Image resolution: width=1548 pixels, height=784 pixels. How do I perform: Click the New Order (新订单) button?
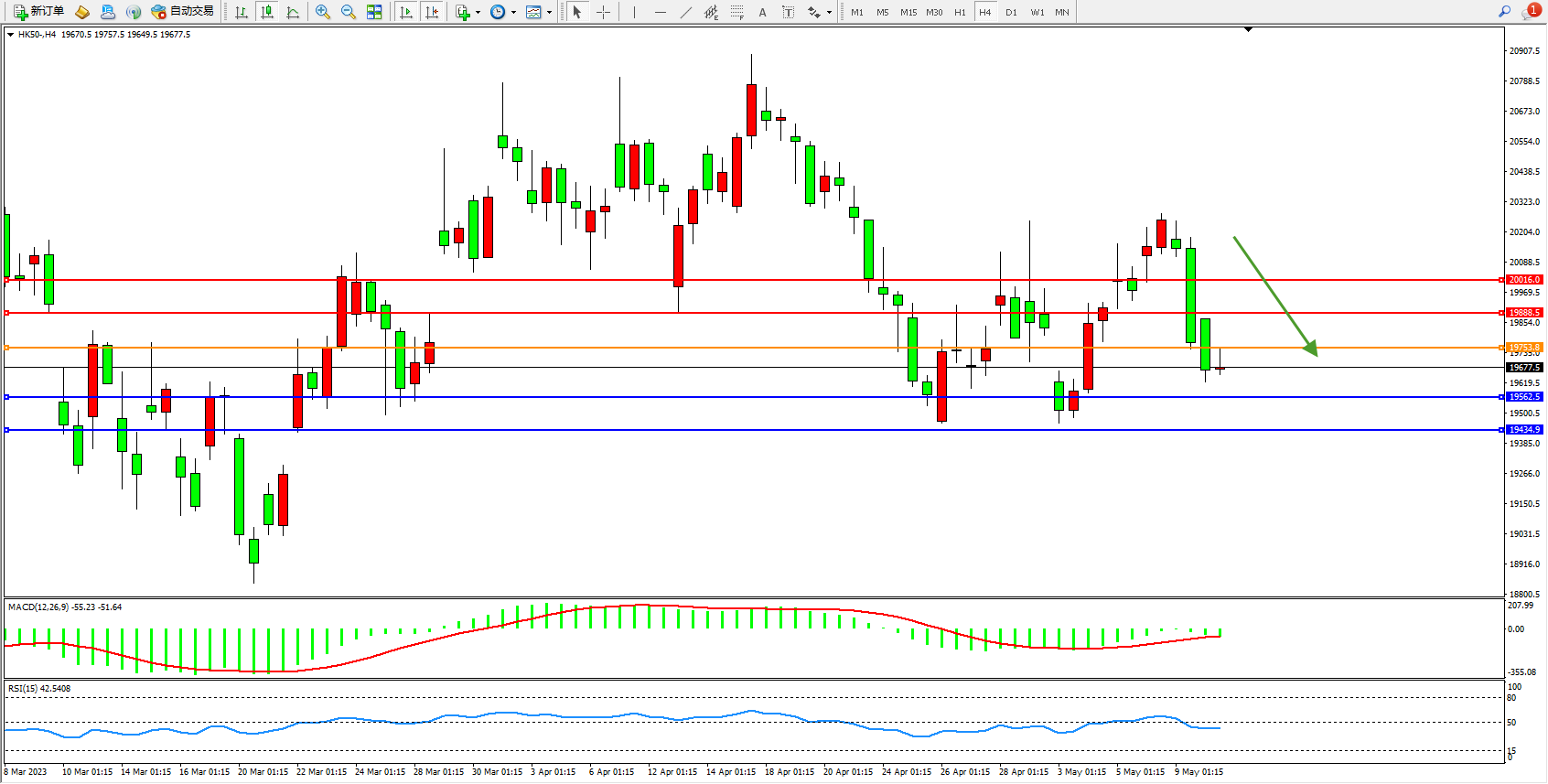[38, 12]
